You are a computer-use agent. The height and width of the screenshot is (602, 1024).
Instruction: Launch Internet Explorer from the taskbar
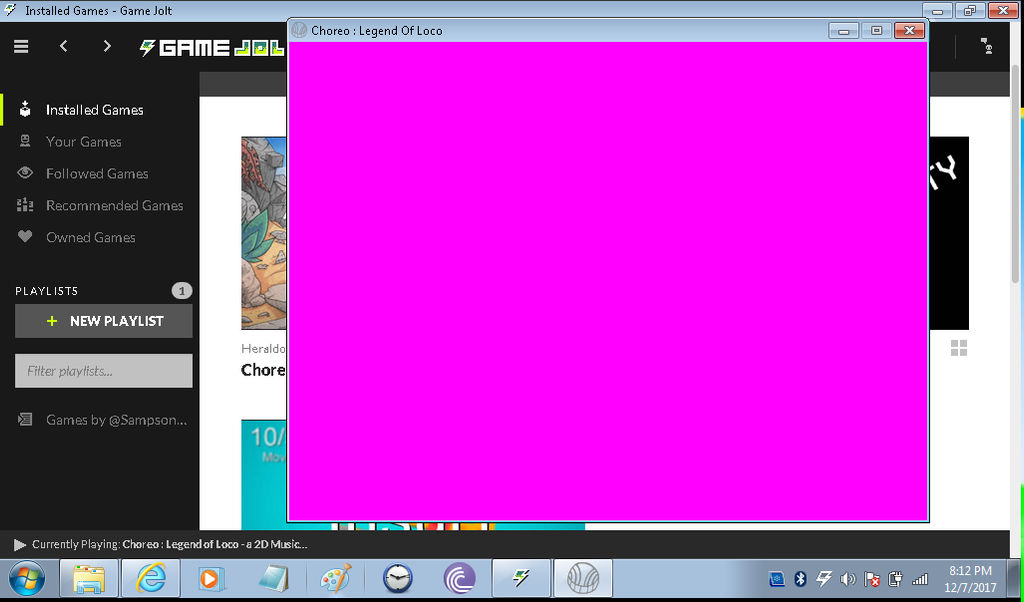pos(151,578)
